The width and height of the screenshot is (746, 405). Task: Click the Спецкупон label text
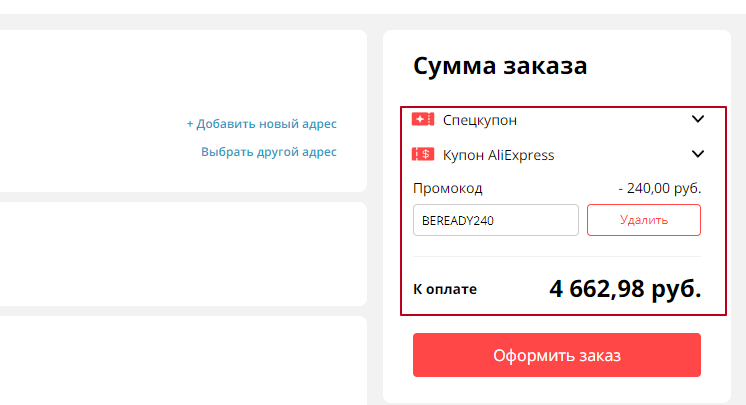(480, 120)
